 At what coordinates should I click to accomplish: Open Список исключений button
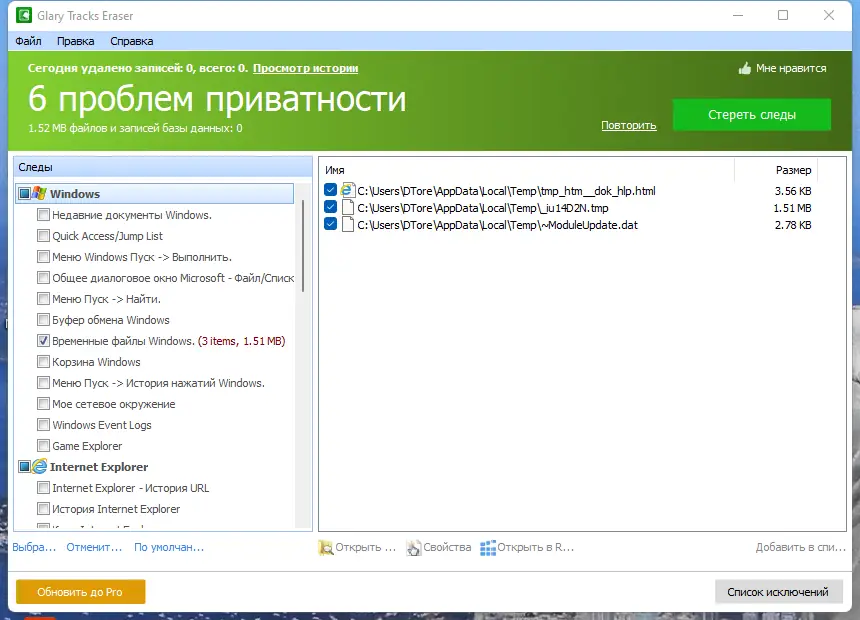(x=778, y=592)
